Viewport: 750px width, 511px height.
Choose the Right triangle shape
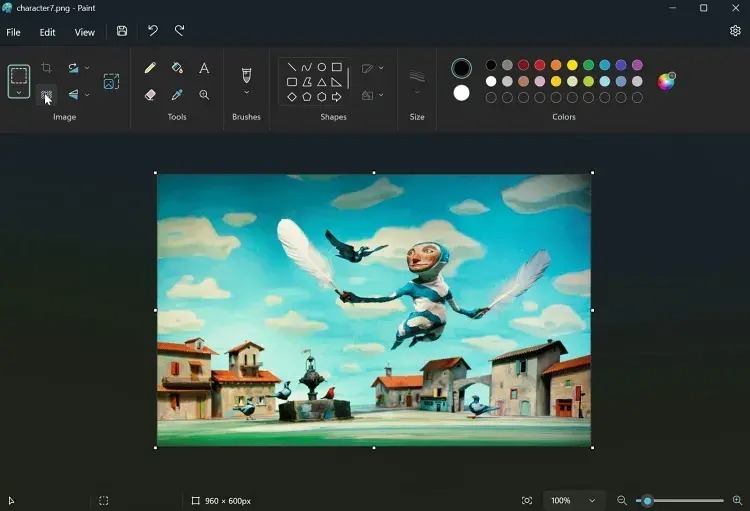337,82
